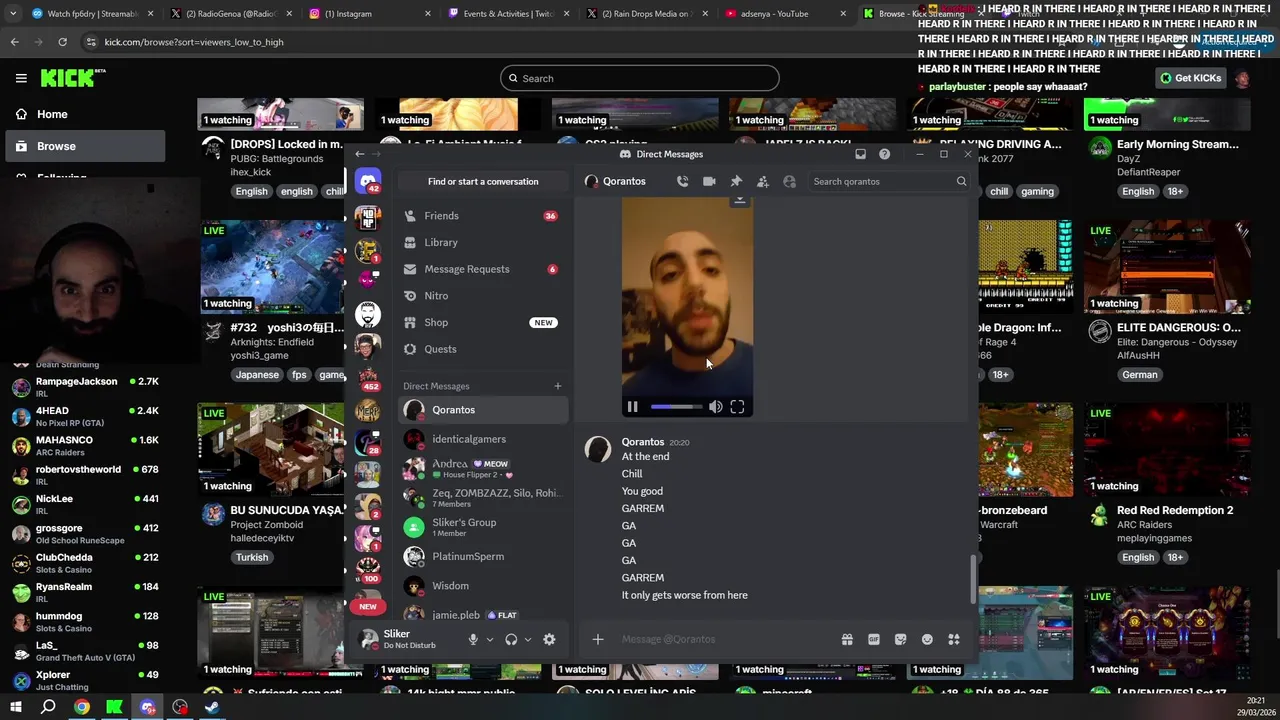Pause the video in Discord chat
This screenshot has height=720, width=1280.
coord(632,407)
